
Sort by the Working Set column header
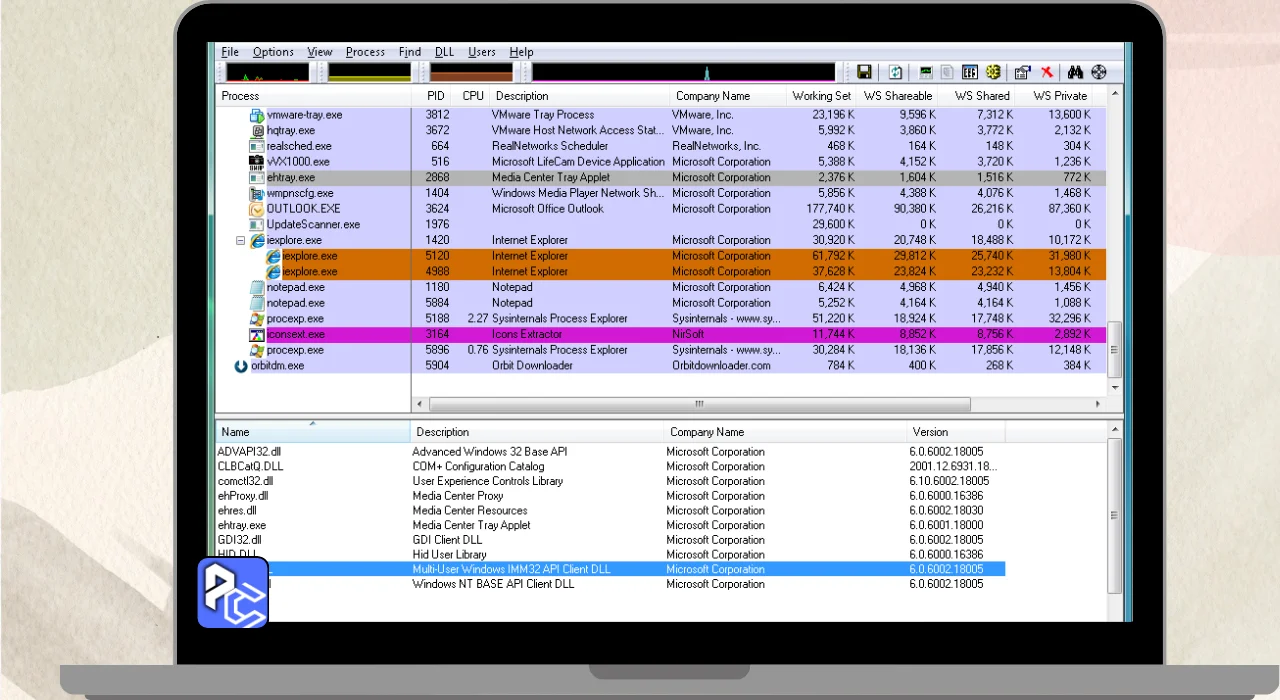point(820,96)
